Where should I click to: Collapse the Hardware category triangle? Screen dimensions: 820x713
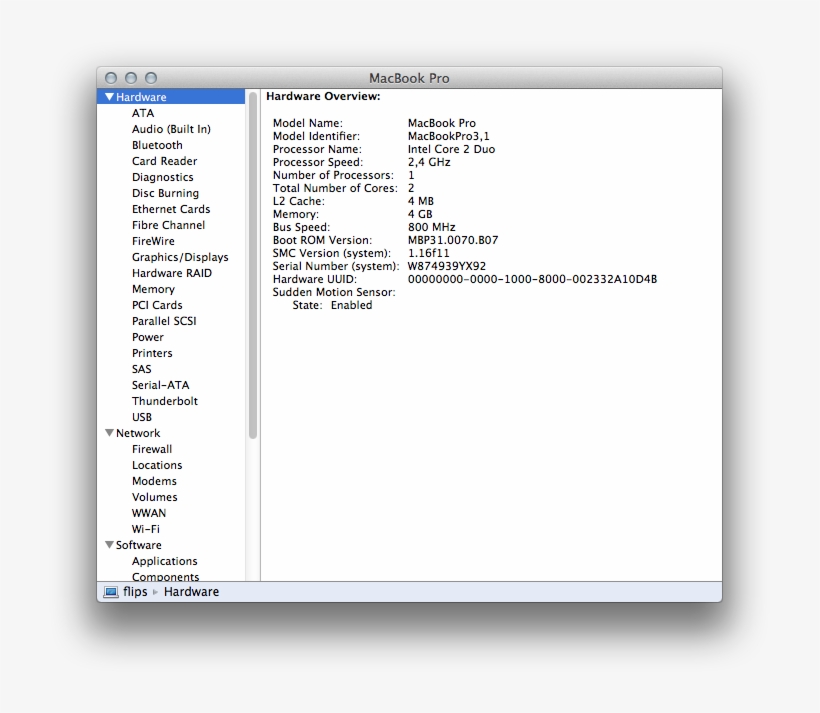pos(108,96)
